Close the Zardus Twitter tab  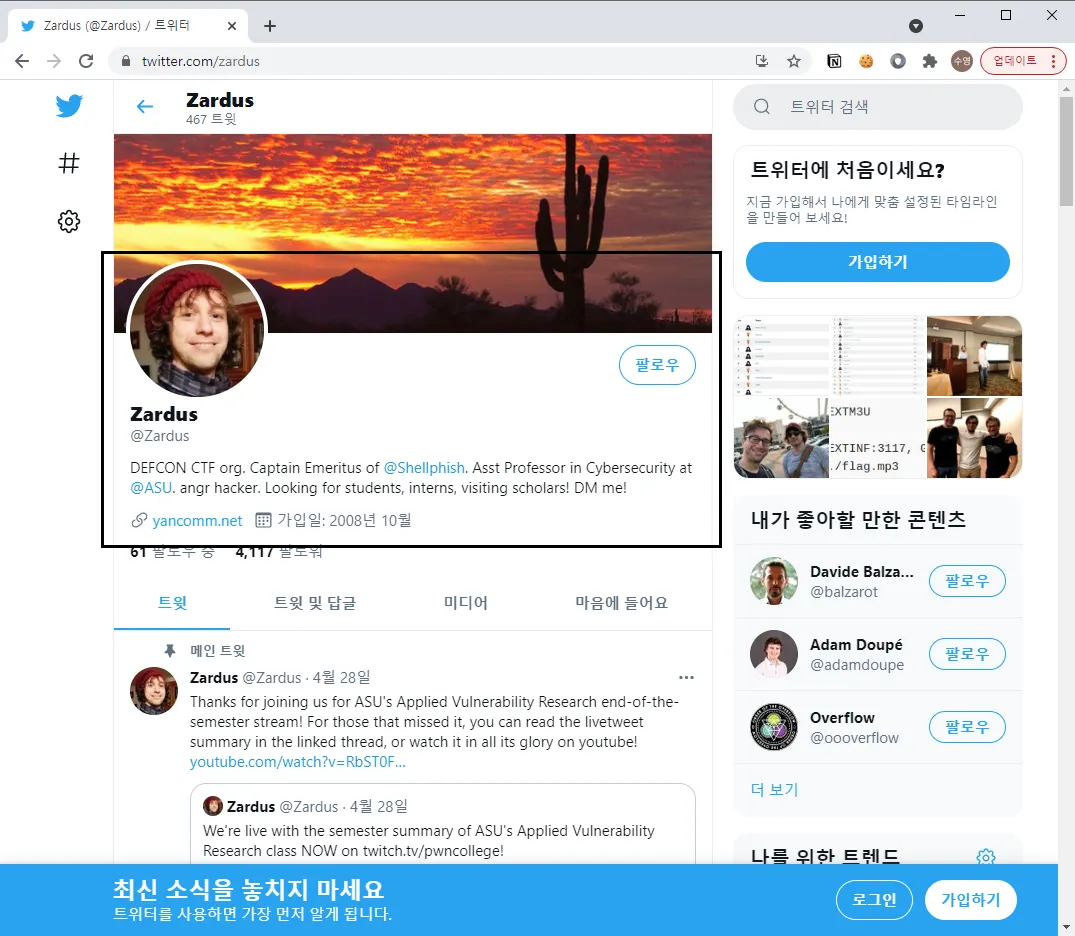[x=232, y=26]
